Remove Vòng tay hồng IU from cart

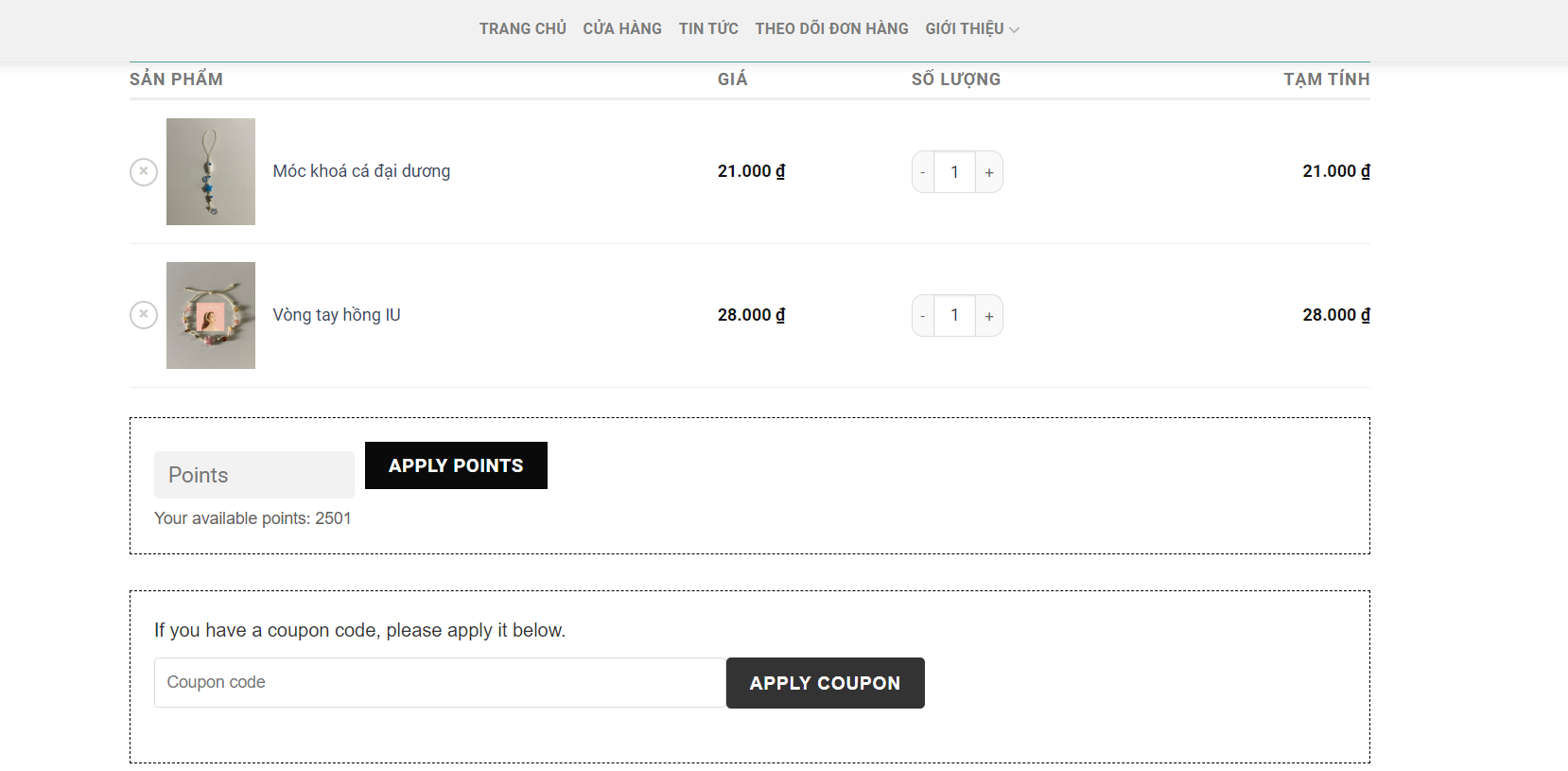tap(144, 315)
